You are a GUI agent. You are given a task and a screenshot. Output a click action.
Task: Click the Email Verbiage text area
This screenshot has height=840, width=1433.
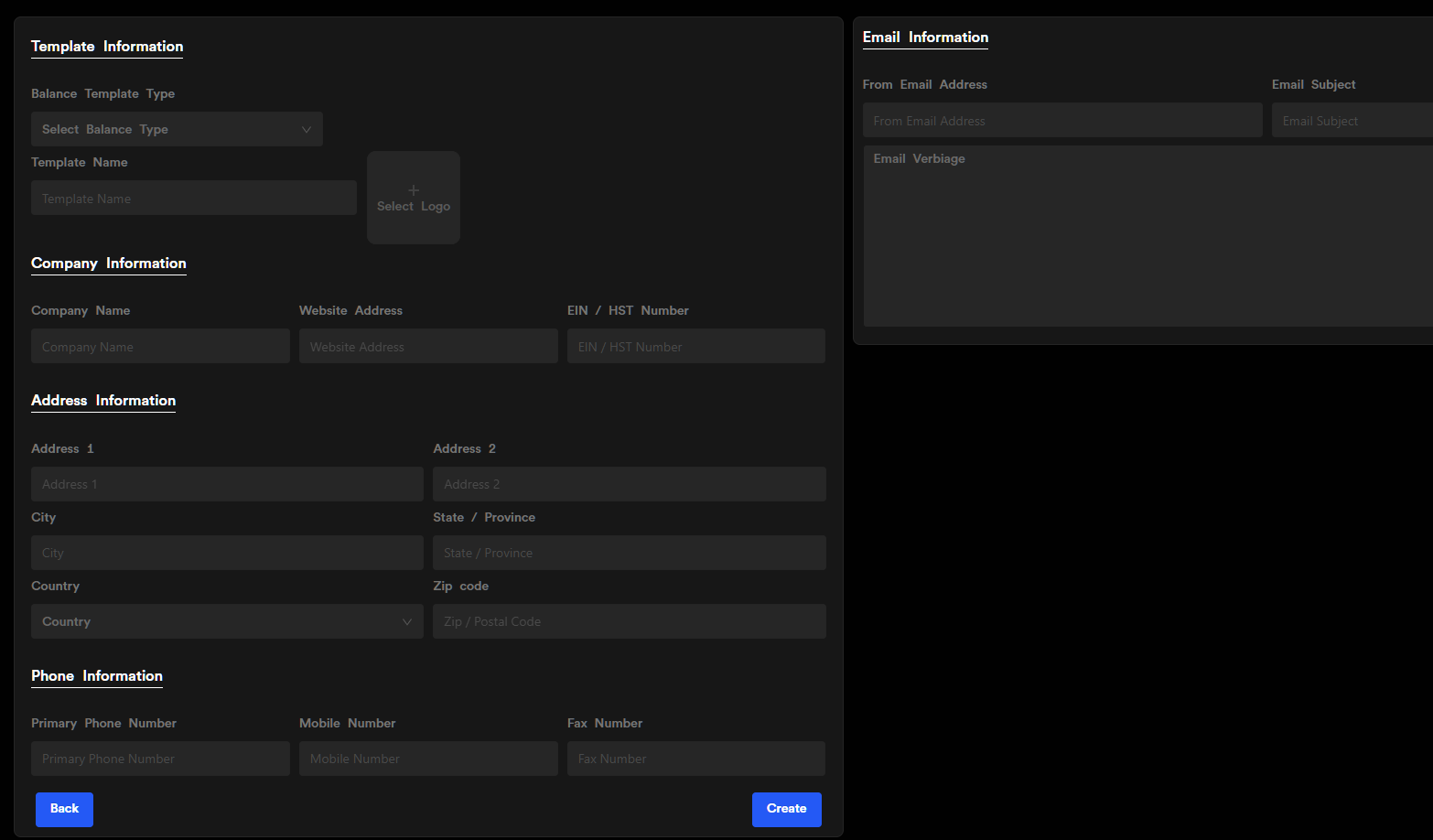tap(1148, 236)
